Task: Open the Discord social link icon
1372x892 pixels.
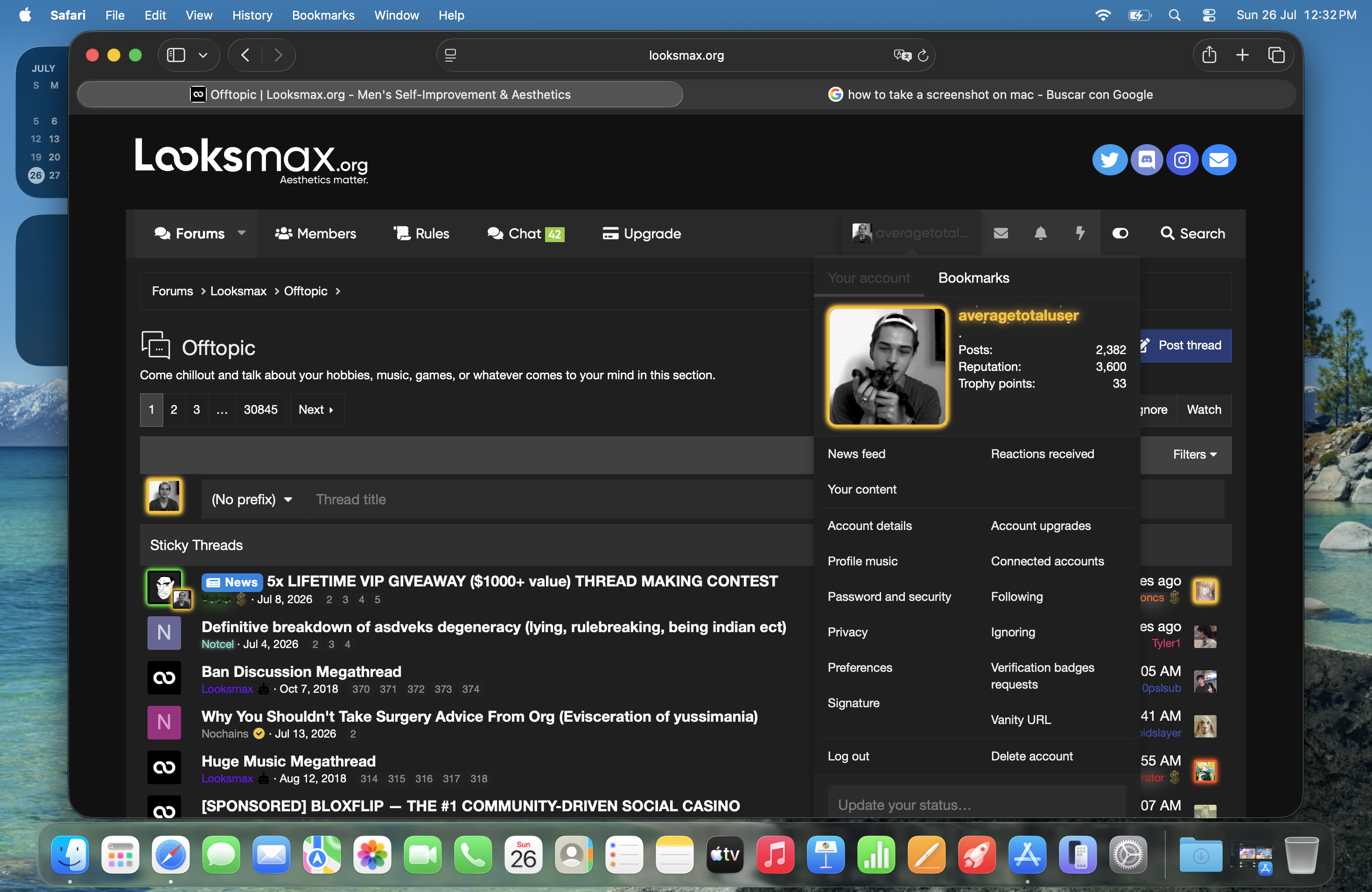Action: (1147, 160)
